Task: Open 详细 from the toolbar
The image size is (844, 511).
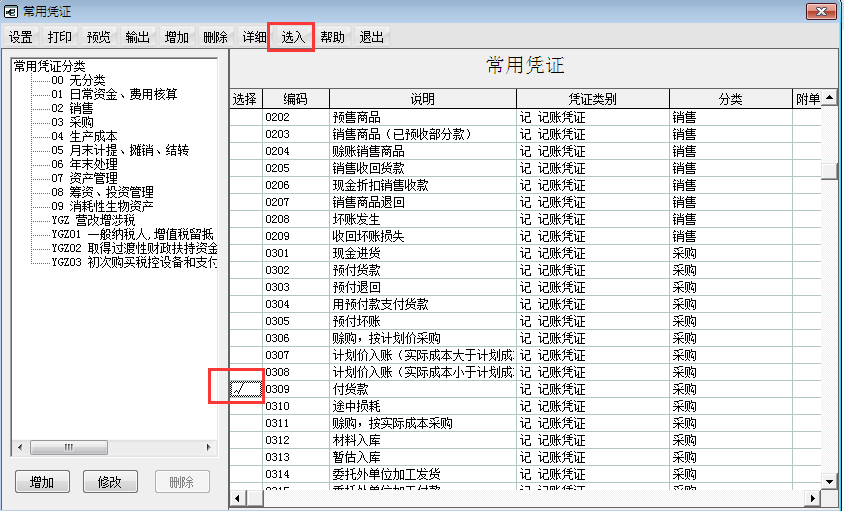Action: point(254,37)
